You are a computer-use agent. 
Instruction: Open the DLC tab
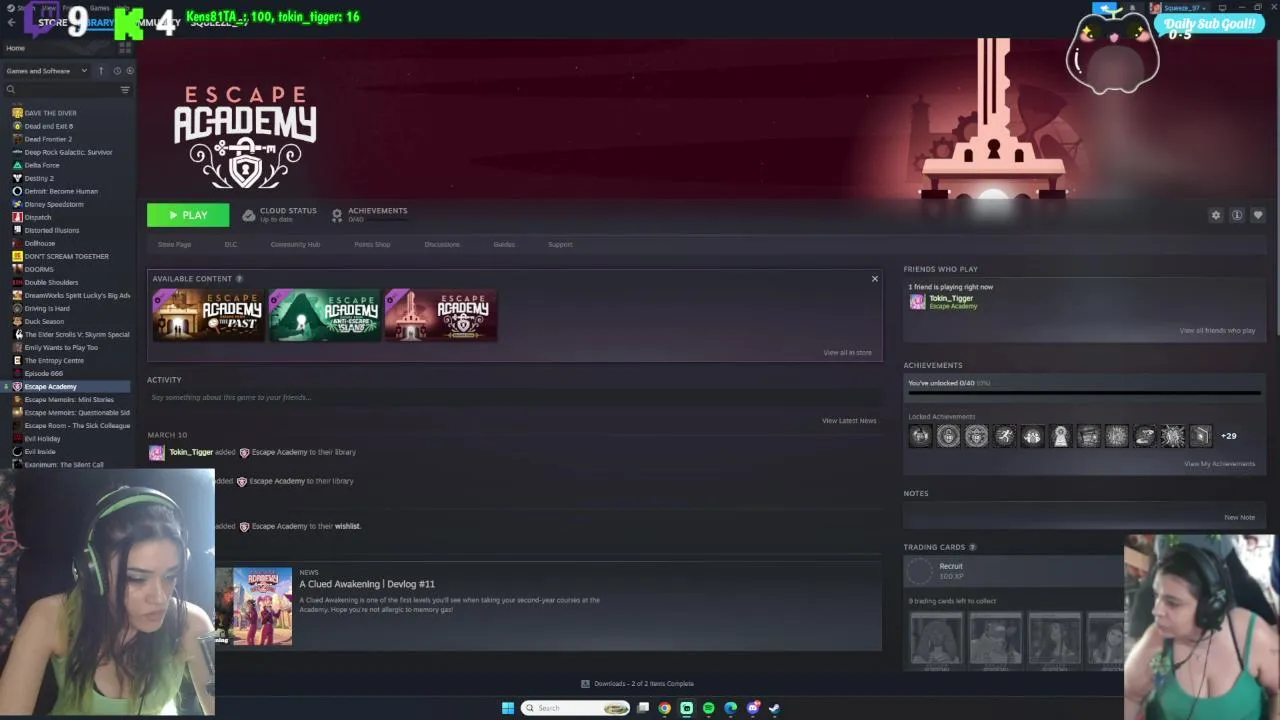tap(231, 244)
